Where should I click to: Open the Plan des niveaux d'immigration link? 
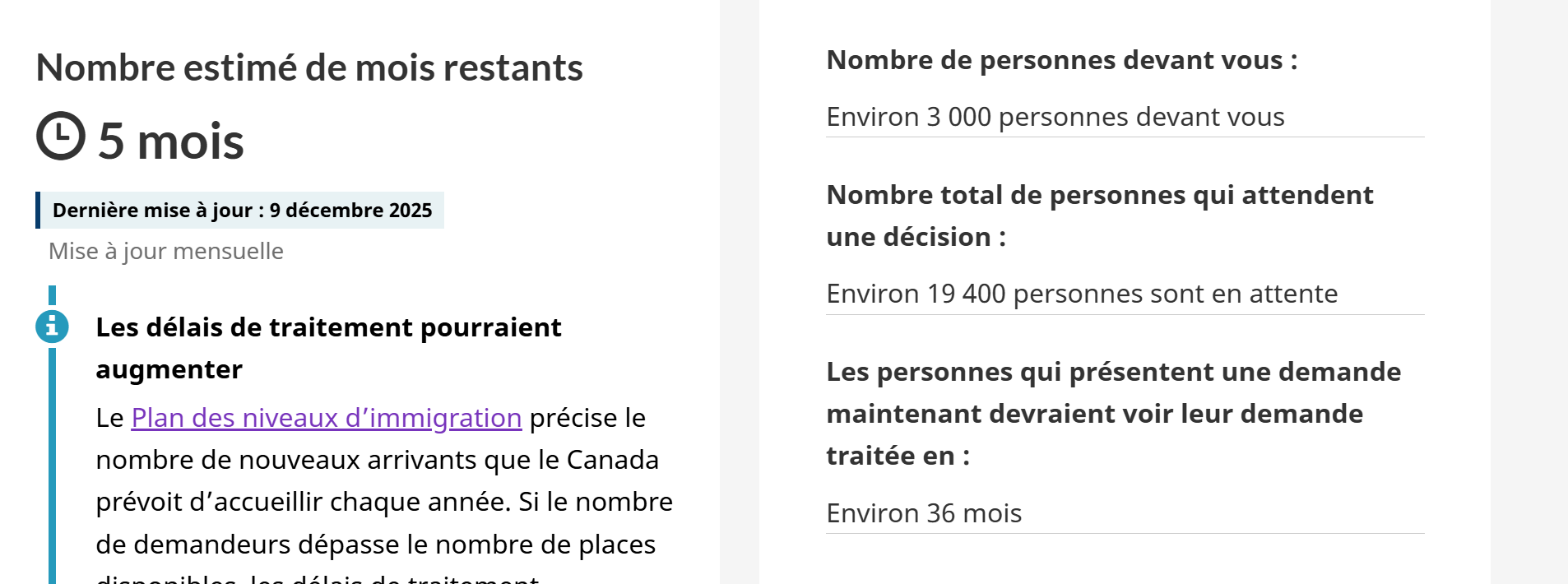pyautogui.click(x=326, y=418)
